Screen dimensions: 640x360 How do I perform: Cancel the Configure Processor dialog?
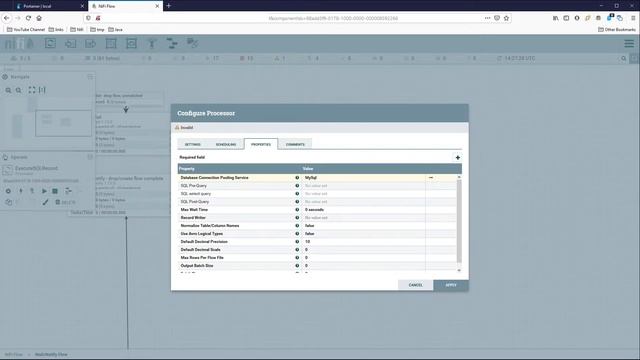[416, 285]
